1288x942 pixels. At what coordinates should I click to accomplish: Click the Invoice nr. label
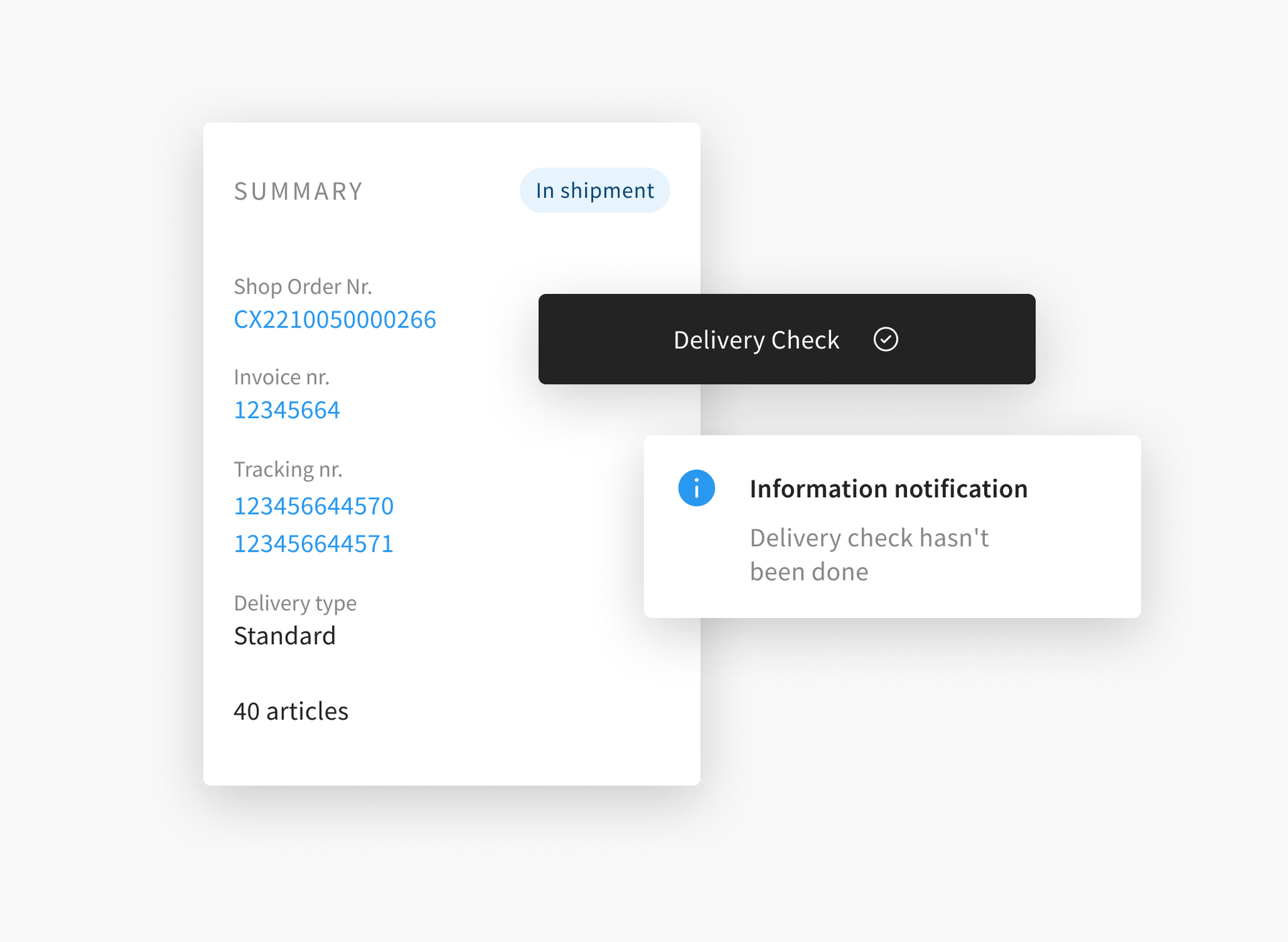tap(281, 377)
